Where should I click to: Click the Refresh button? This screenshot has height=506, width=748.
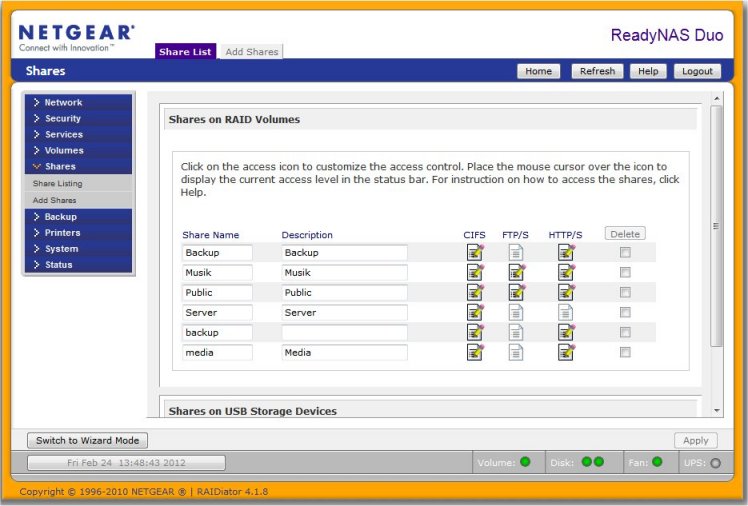pyautogui.click(x=597, y=71)
